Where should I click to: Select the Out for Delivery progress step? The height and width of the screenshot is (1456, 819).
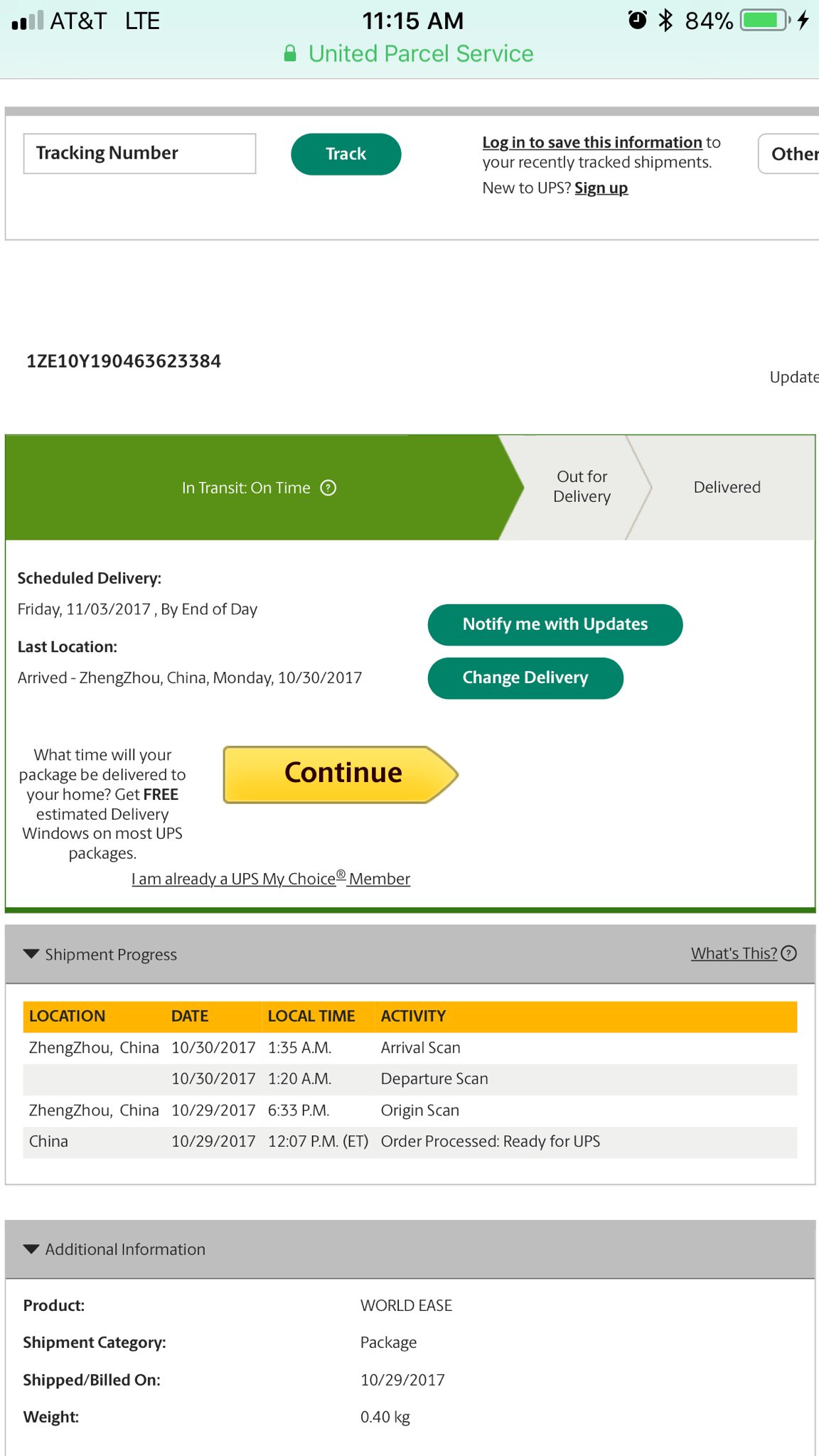tap(582, 487)
